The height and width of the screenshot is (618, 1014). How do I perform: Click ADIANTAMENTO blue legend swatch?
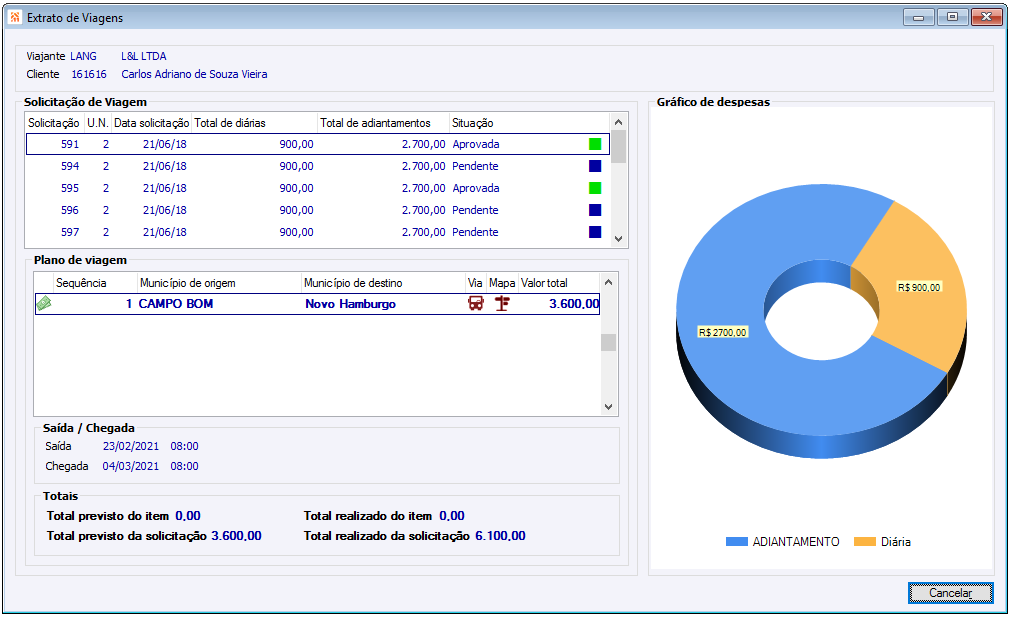tap(736, 542)
